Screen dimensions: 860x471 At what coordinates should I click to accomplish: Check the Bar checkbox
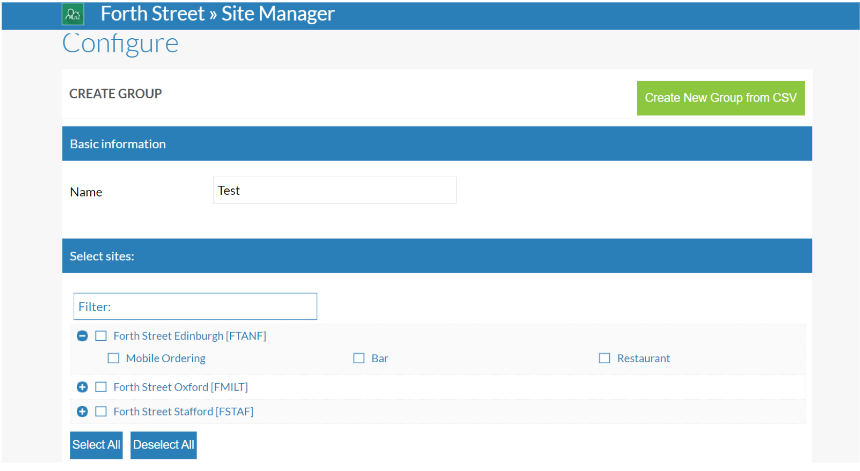click(359, 358)
